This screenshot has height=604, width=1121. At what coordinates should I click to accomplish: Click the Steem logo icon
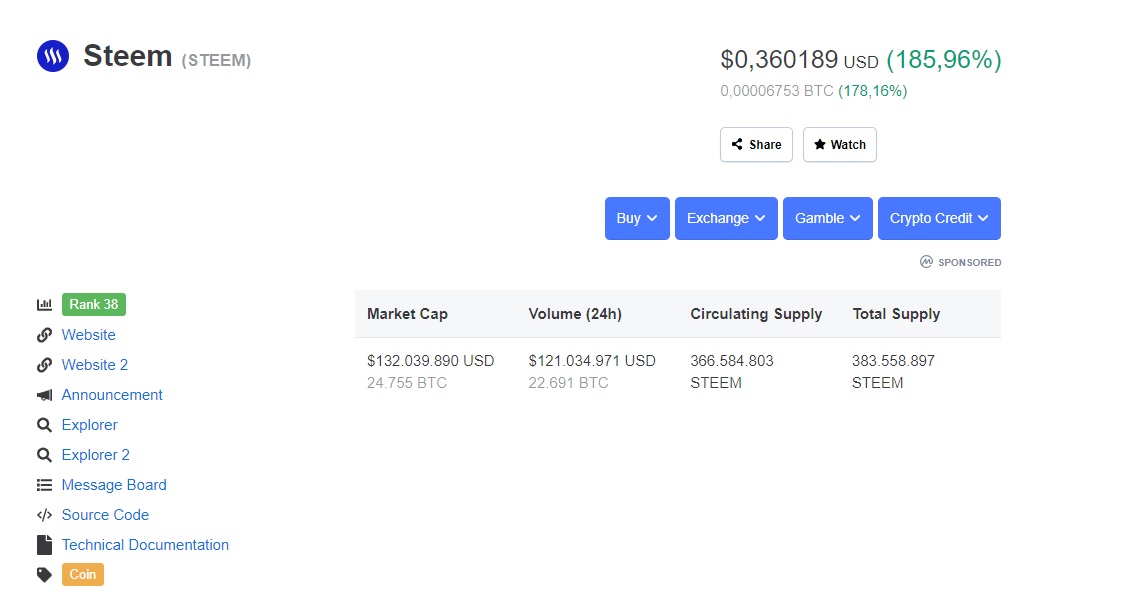point(53,56)
